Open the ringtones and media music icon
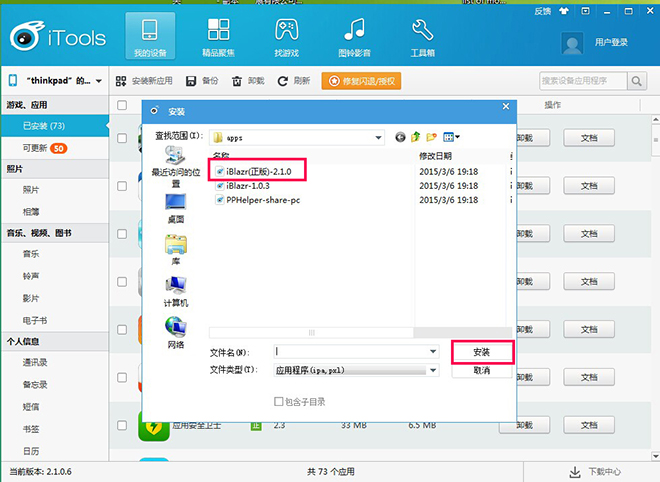This screenshot has height=482, width=660. tap(354, 29)
